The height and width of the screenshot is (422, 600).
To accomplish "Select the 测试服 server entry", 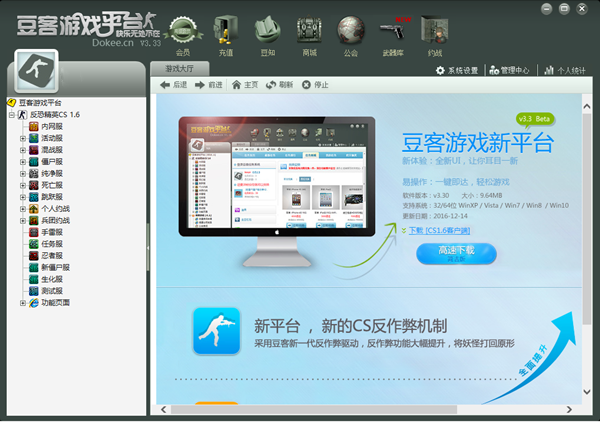I will coord(52,291).
